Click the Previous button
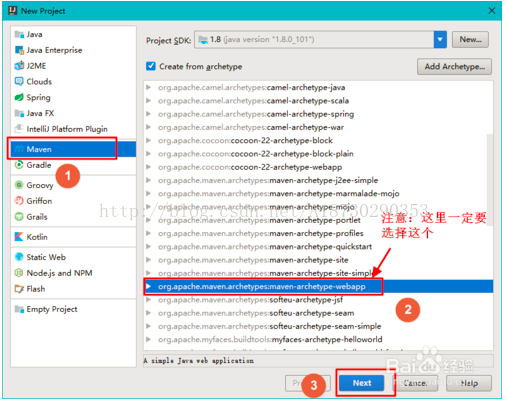Screen dimensions: 508x401 point(307,383)
